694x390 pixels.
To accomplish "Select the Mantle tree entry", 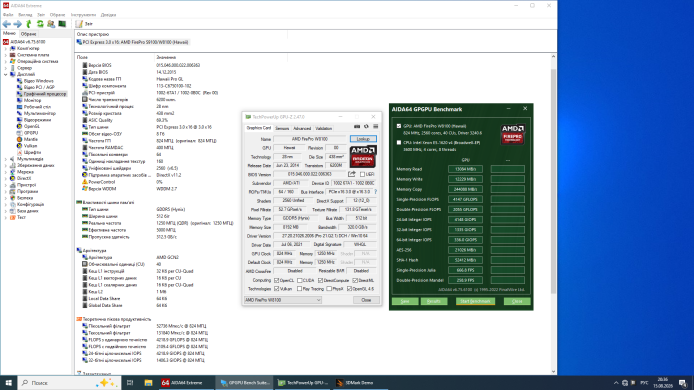I will click(31, 139).
